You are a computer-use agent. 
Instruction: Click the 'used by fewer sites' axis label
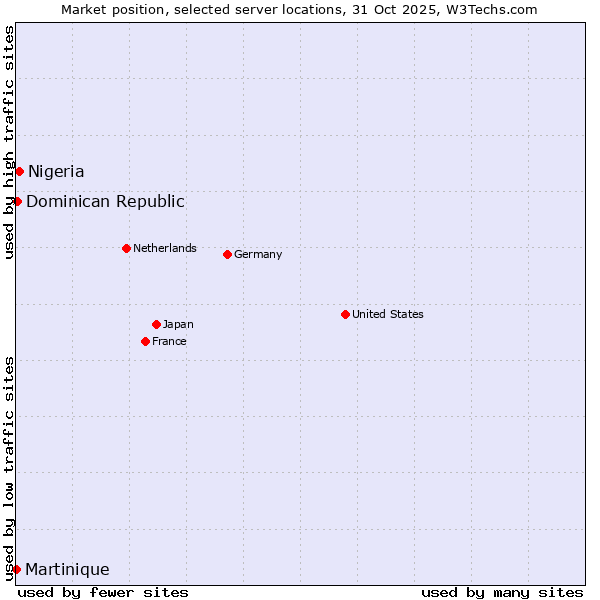coord(103,592)
